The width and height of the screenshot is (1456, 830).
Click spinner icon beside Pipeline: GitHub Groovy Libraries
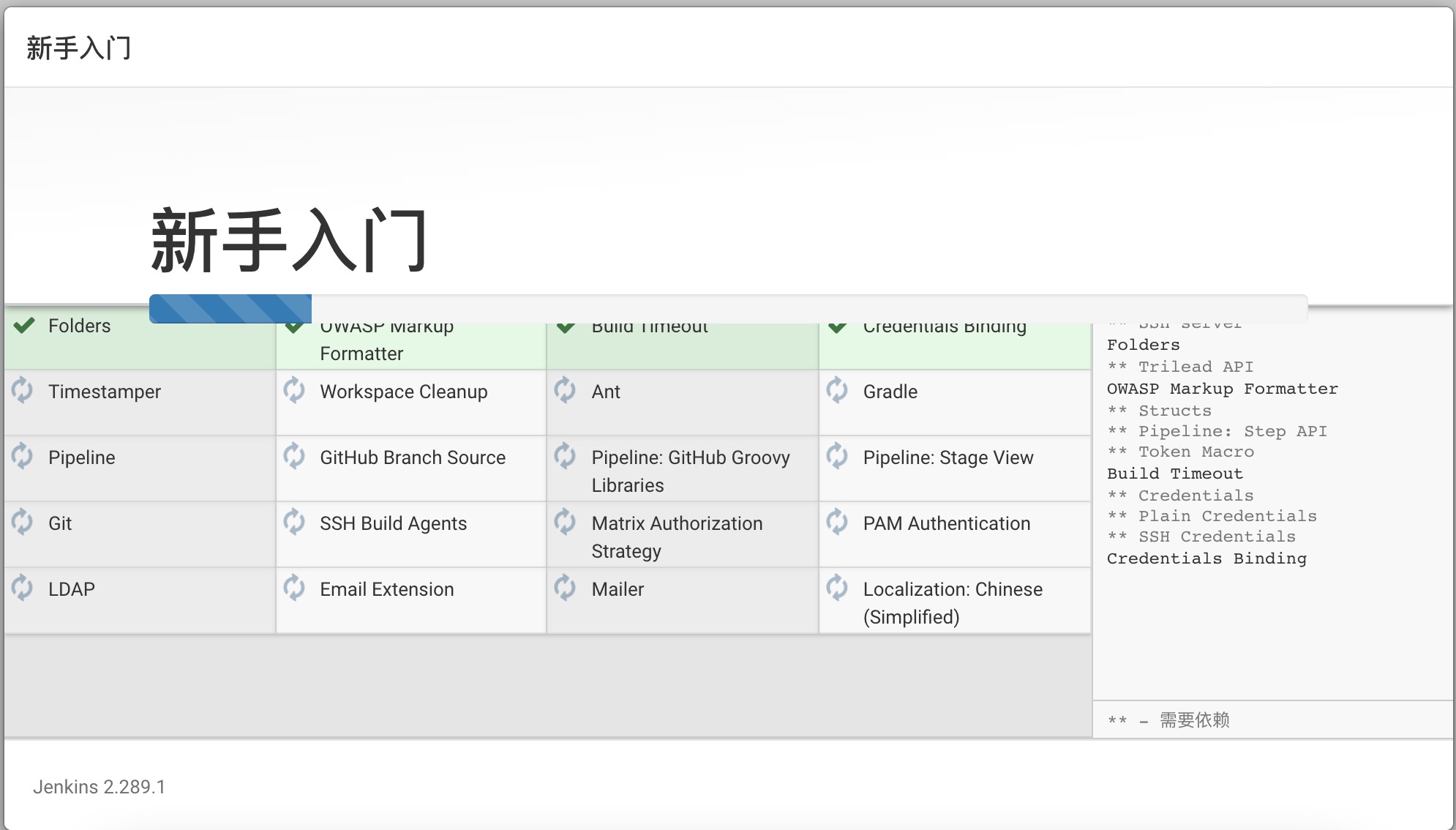pos(566,456)
